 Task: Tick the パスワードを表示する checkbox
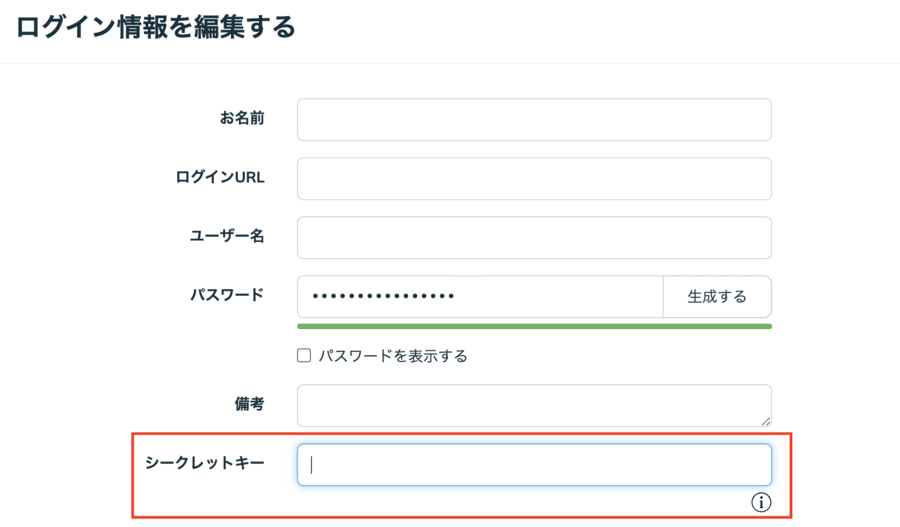point(304,355)
